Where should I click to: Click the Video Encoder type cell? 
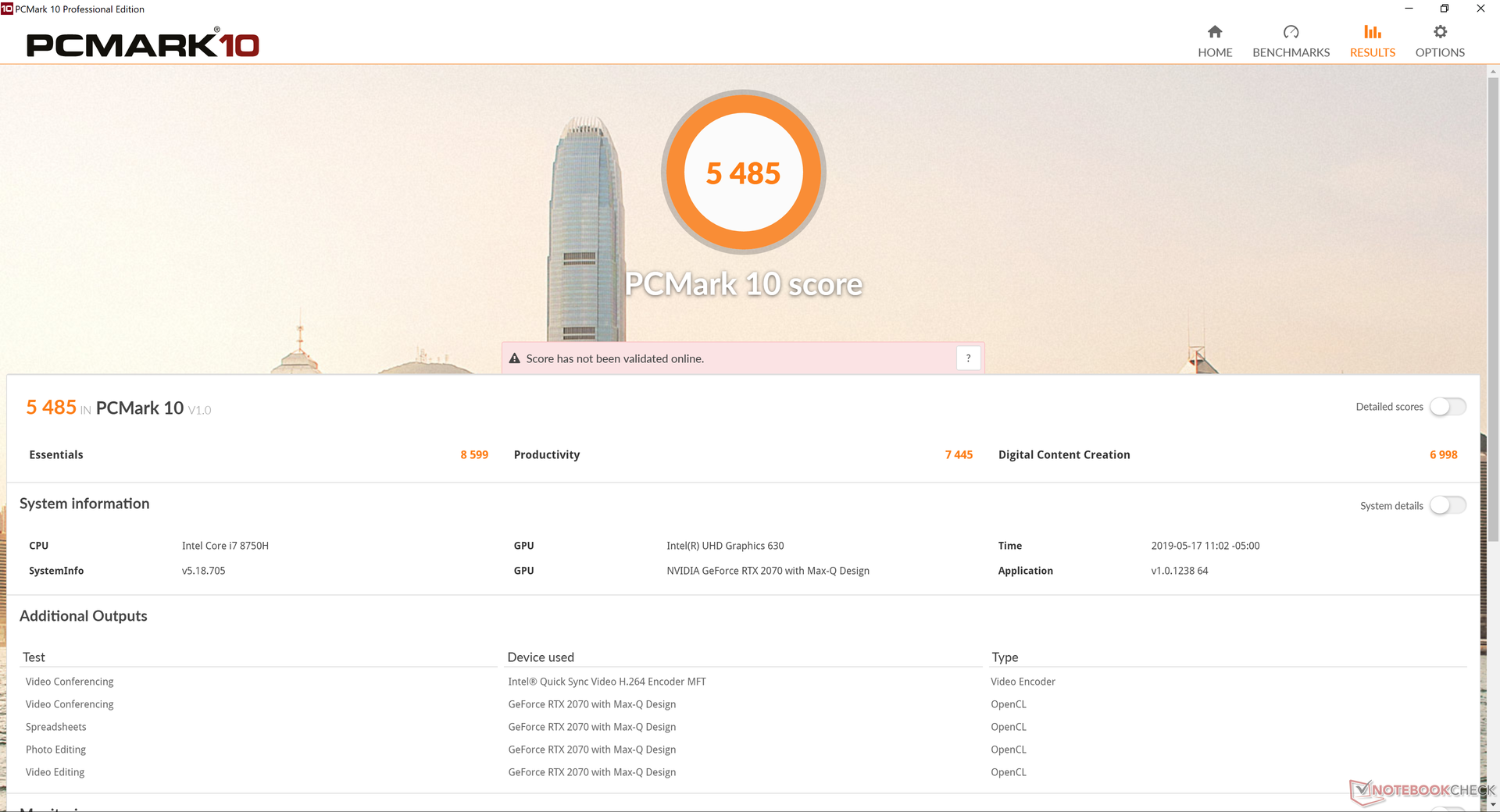1023,682
